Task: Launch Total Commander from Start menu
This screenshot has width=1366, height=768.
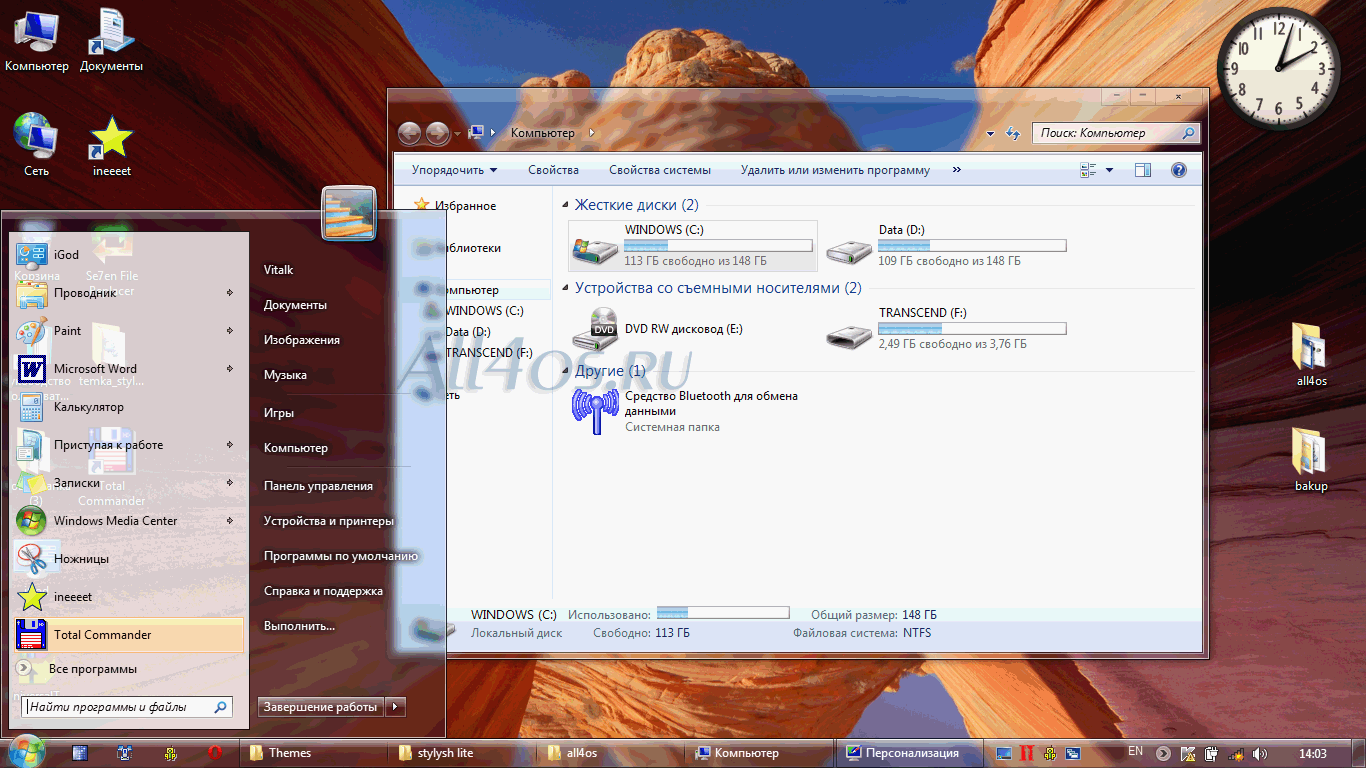Action: tap(128, 635)
